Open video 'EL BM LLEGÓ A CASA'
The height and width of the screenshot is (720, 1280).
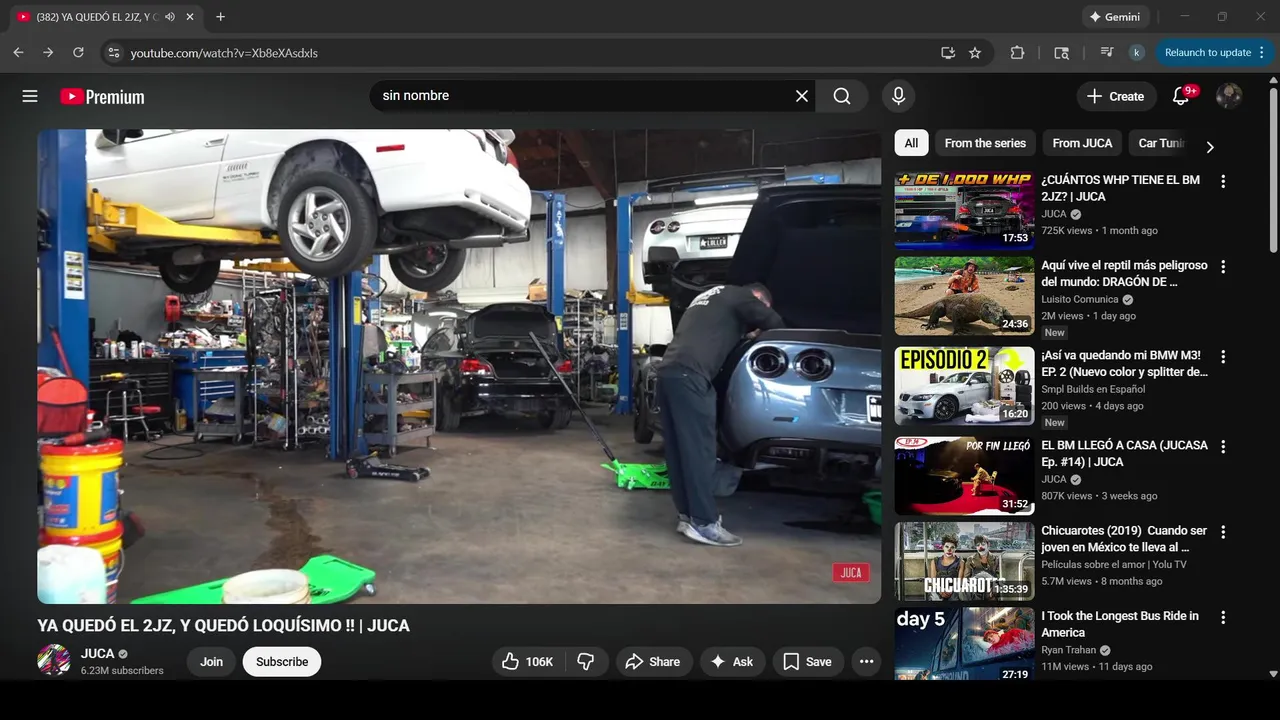coord(1124,453)
